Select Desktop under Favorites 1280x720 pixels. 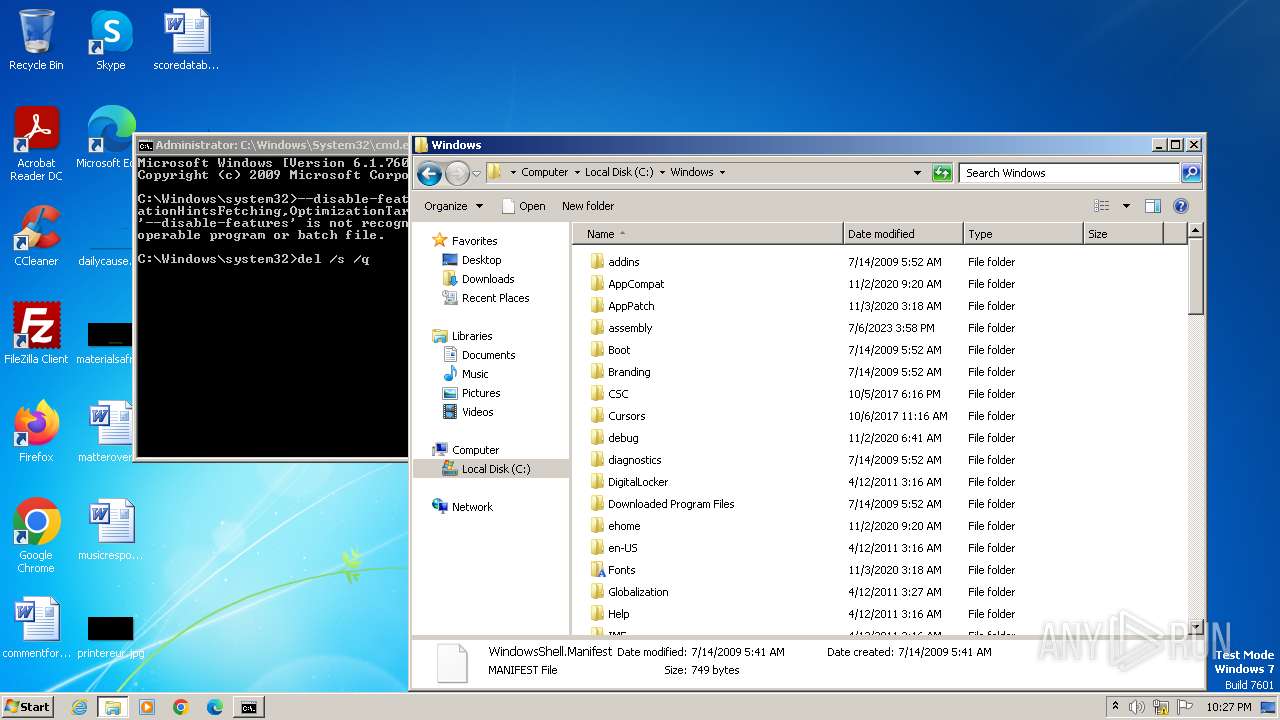coord(481,260)
